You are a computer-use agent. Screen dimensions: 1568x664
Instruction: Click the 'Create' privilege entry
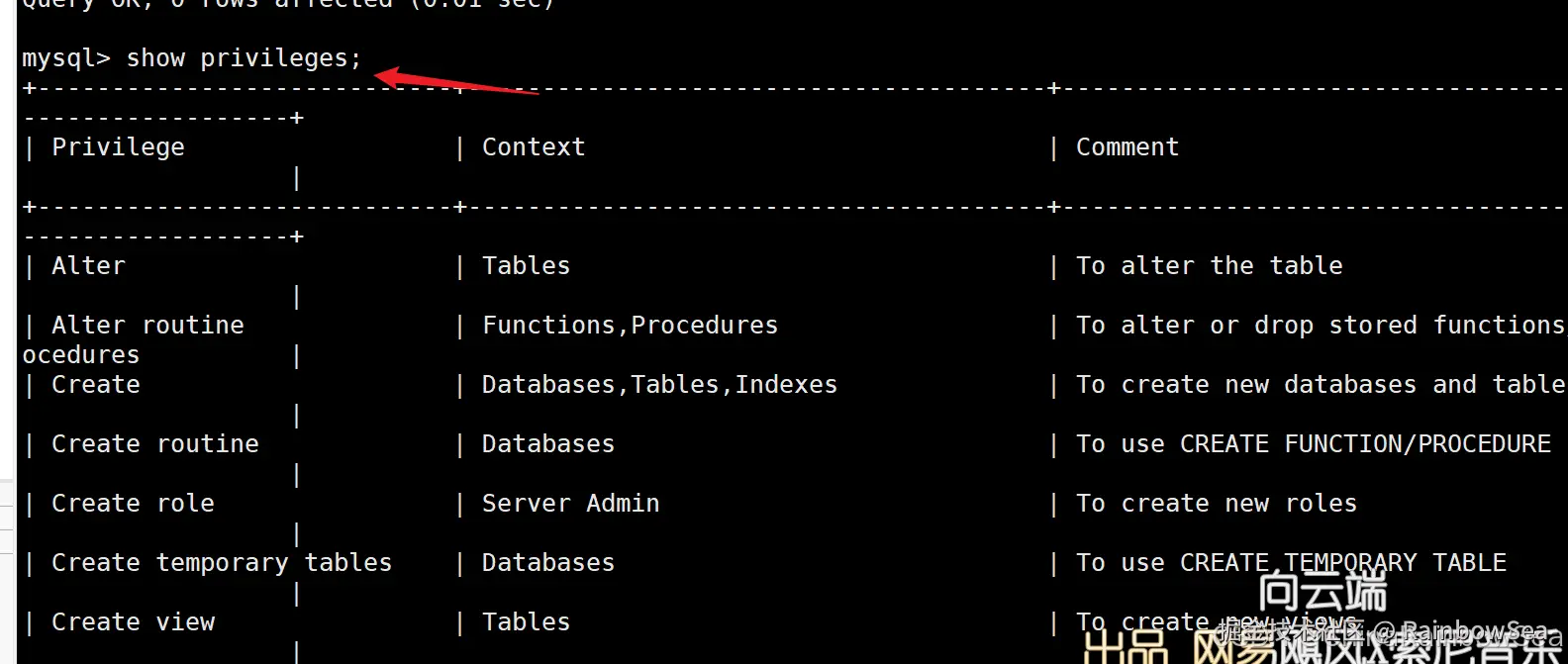(96, 385)
